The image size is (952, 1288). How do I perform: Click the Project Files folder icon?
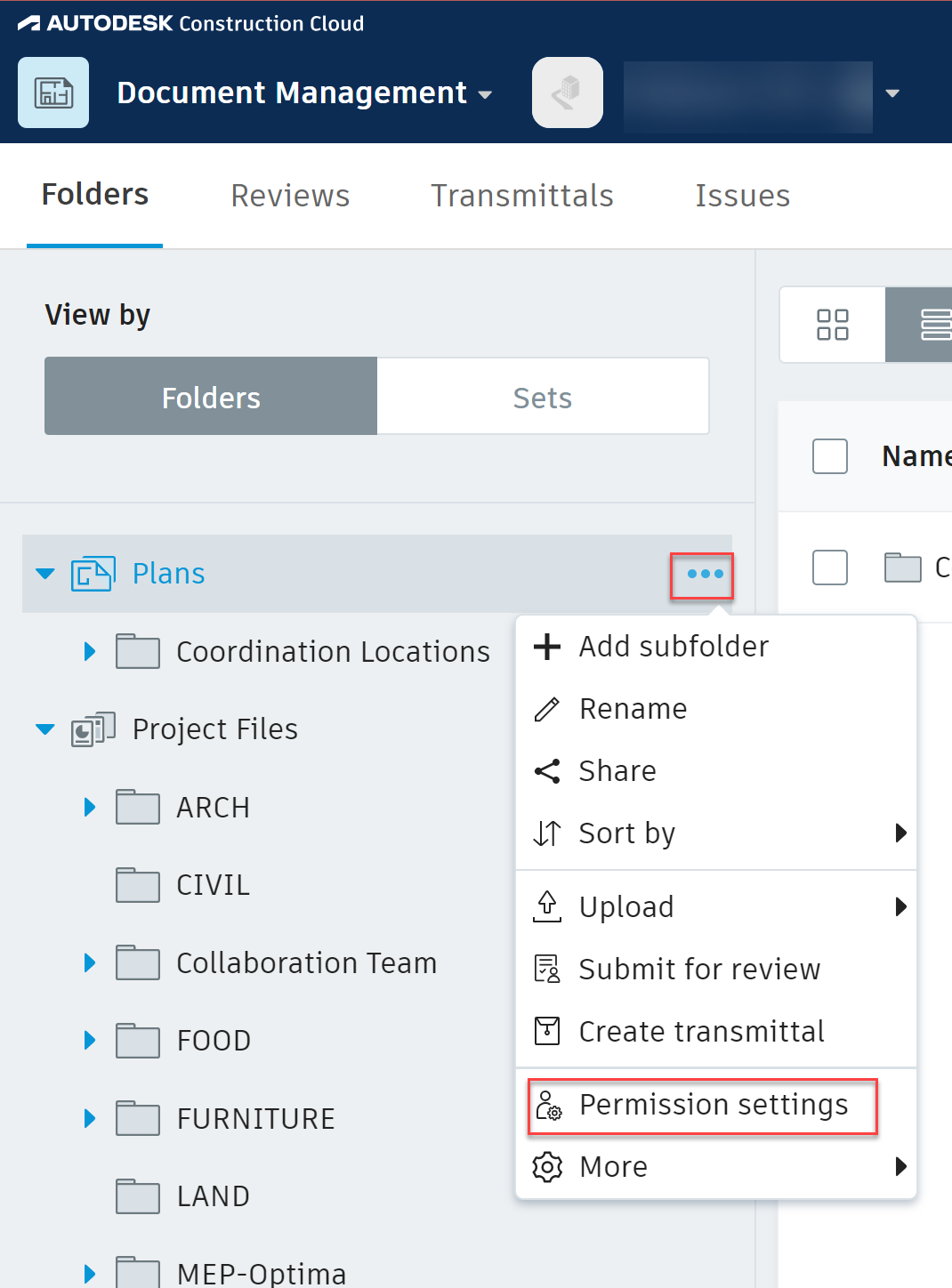point(93,729)
